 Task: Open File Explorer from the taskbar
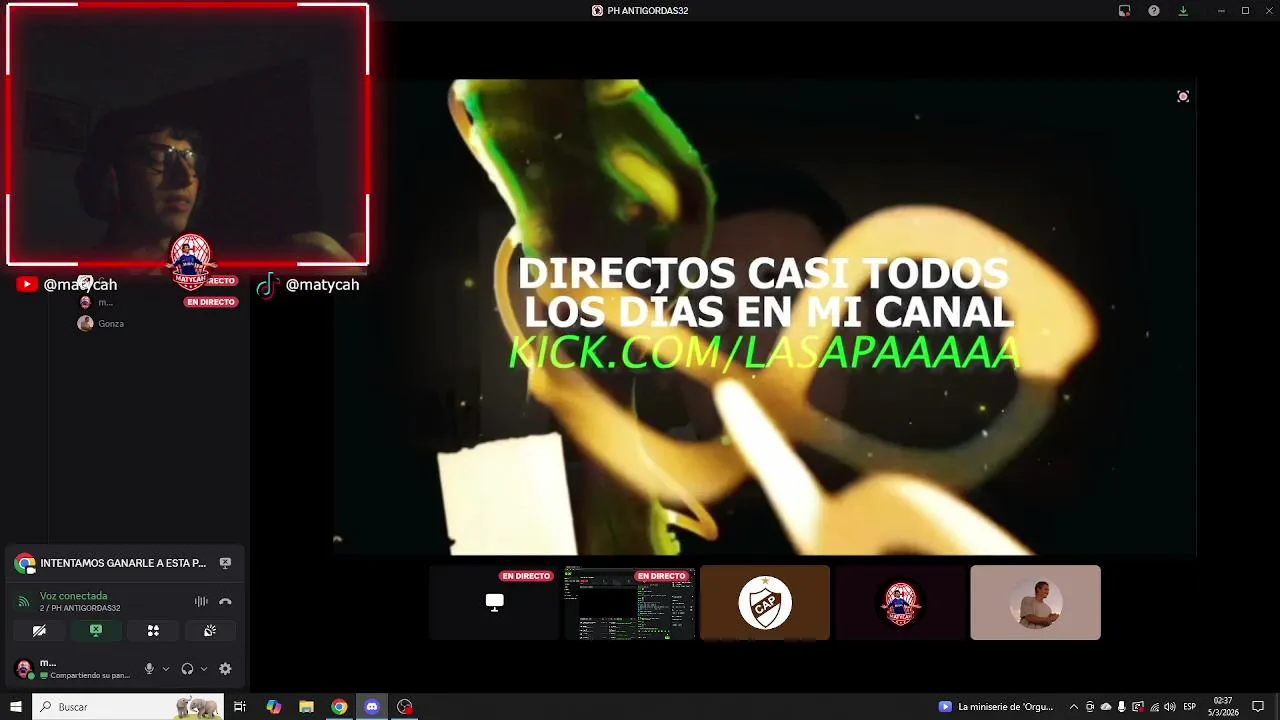click(307, 707)
